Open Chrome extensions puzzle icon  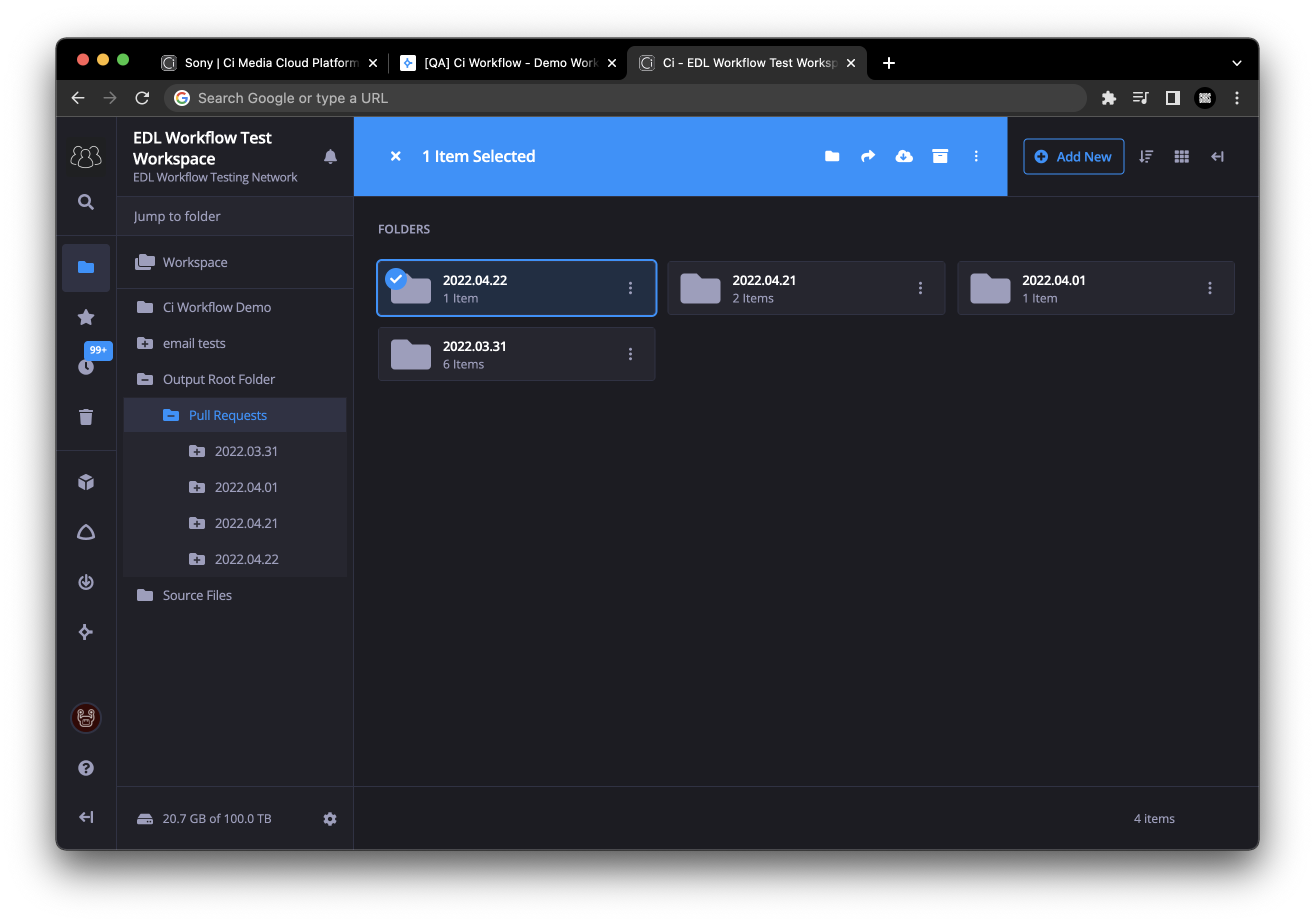click(1109, 98)
